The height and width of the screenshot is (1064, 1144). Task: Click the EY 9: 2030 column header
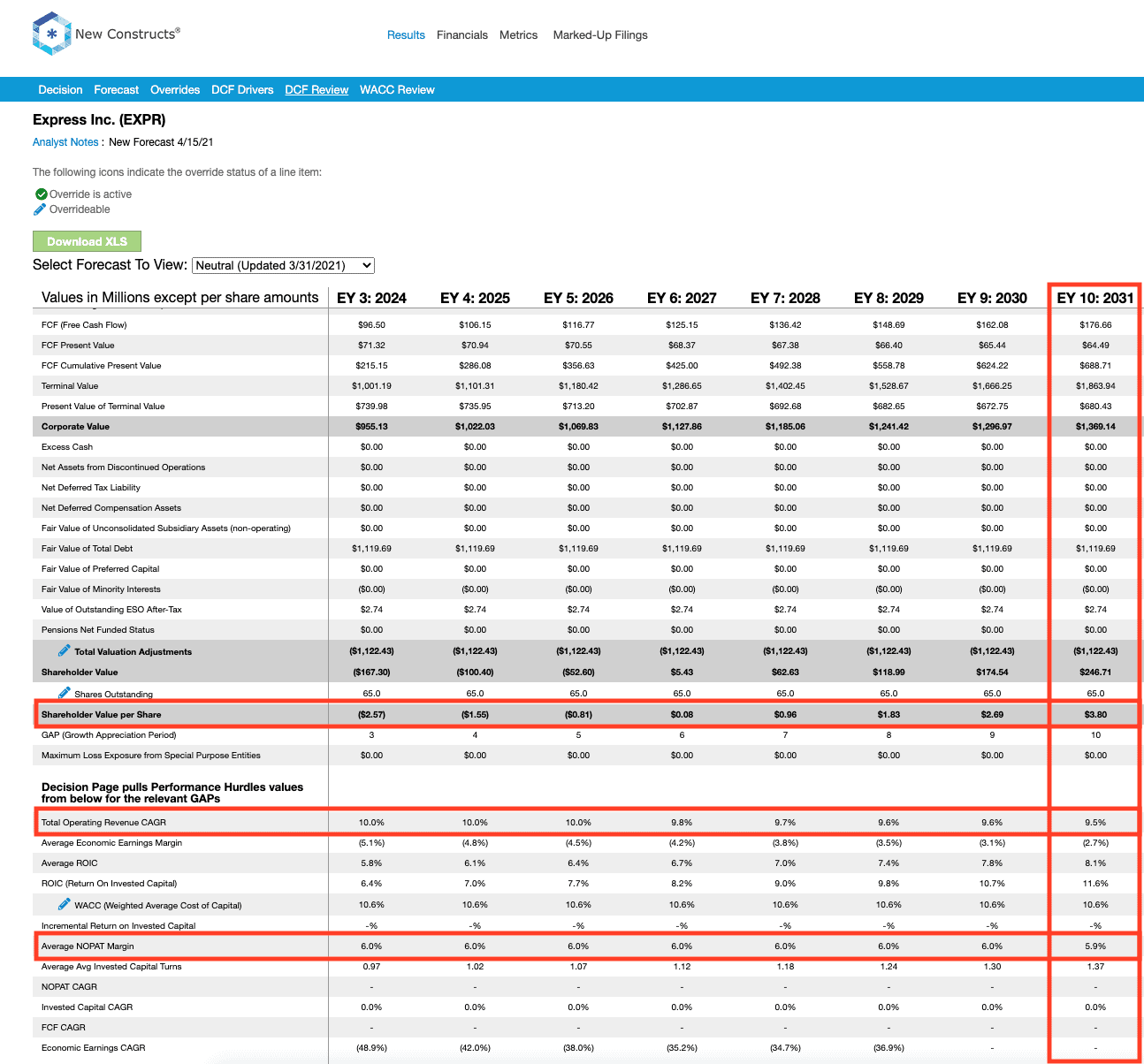coord(992,298)
